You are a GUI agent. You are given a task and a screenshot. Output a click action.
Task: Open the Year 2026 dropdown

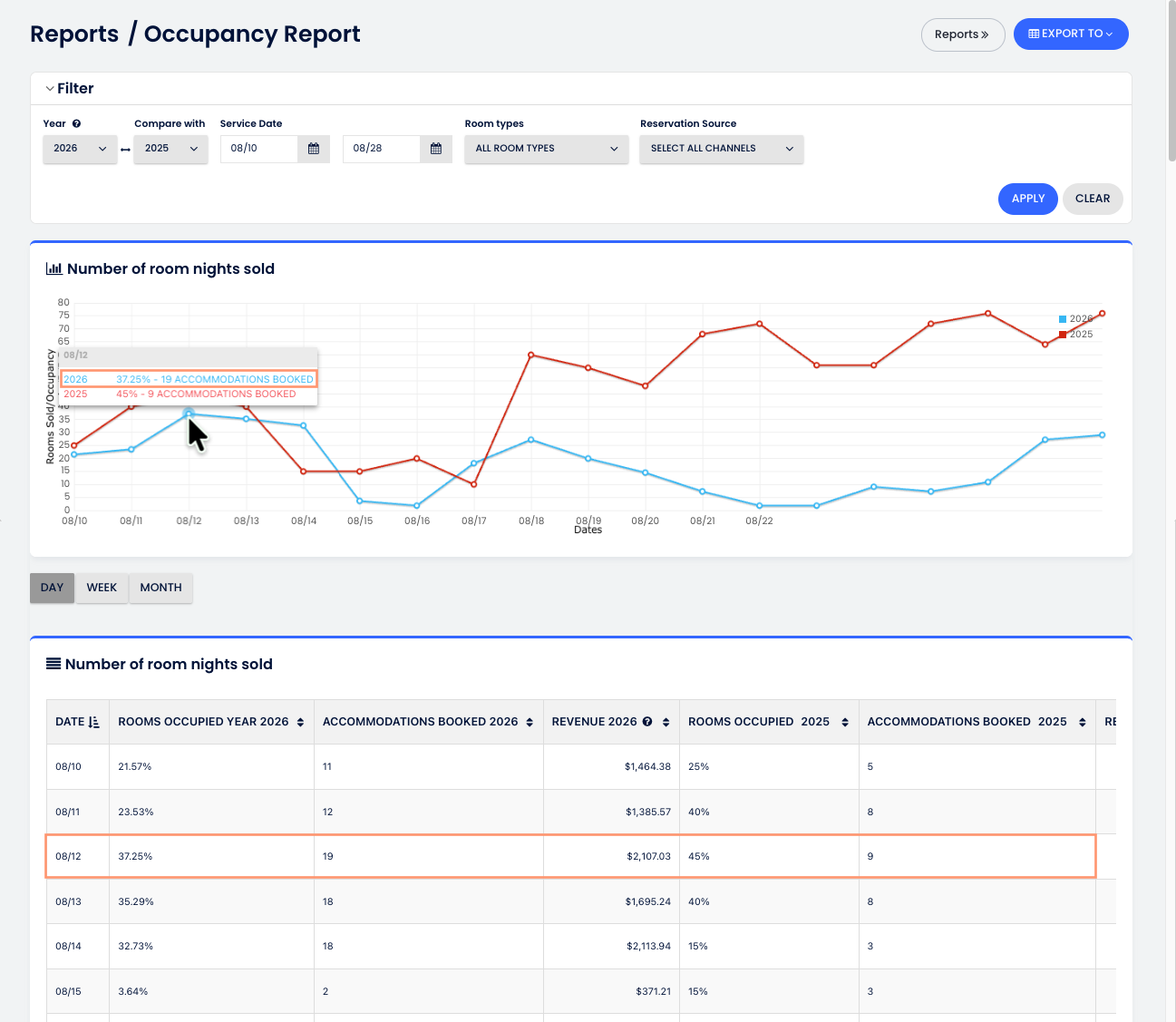[x=80, y=149]
